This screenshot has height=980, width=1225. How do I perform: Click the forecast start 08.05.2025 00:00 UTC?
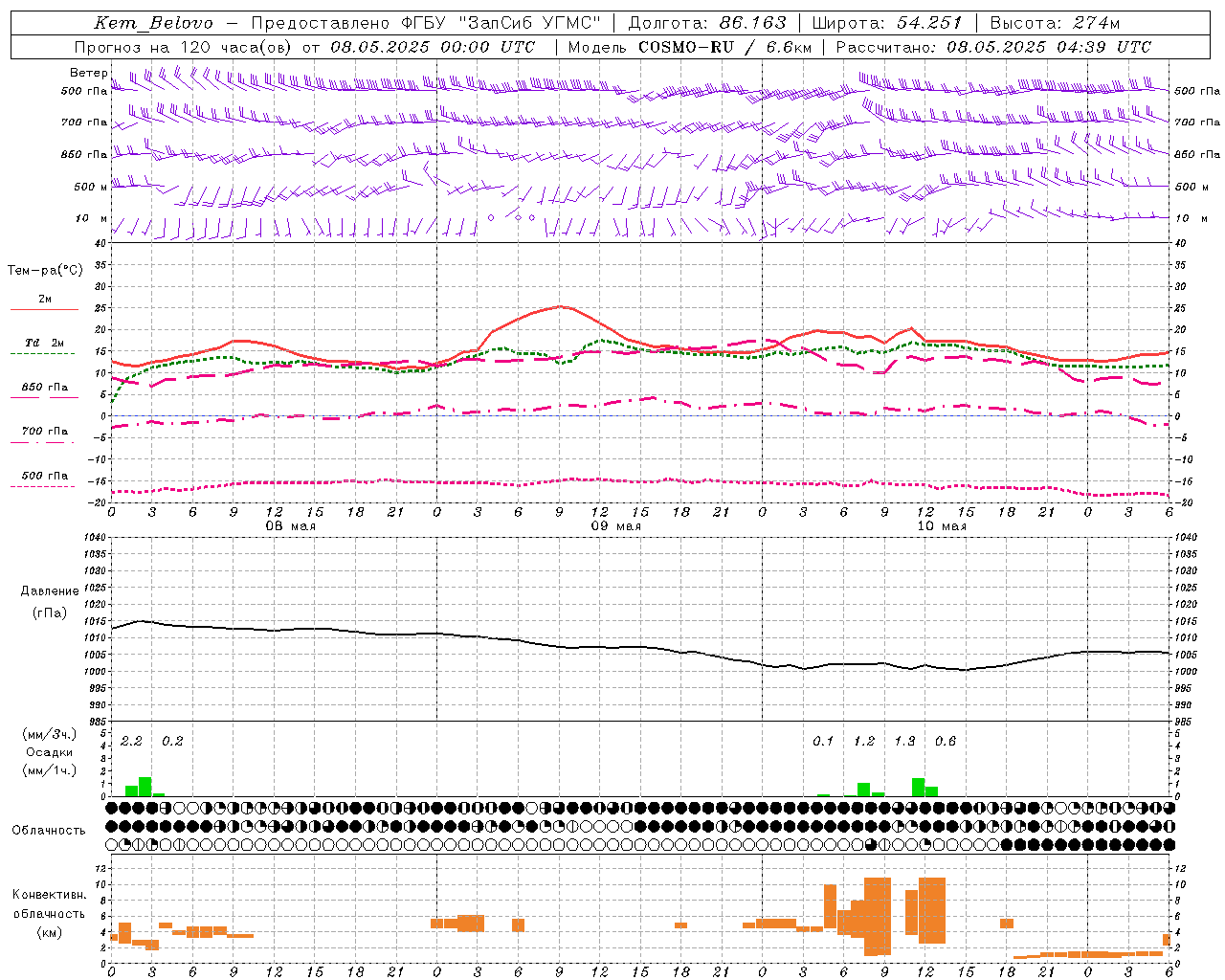coord(433,47)
